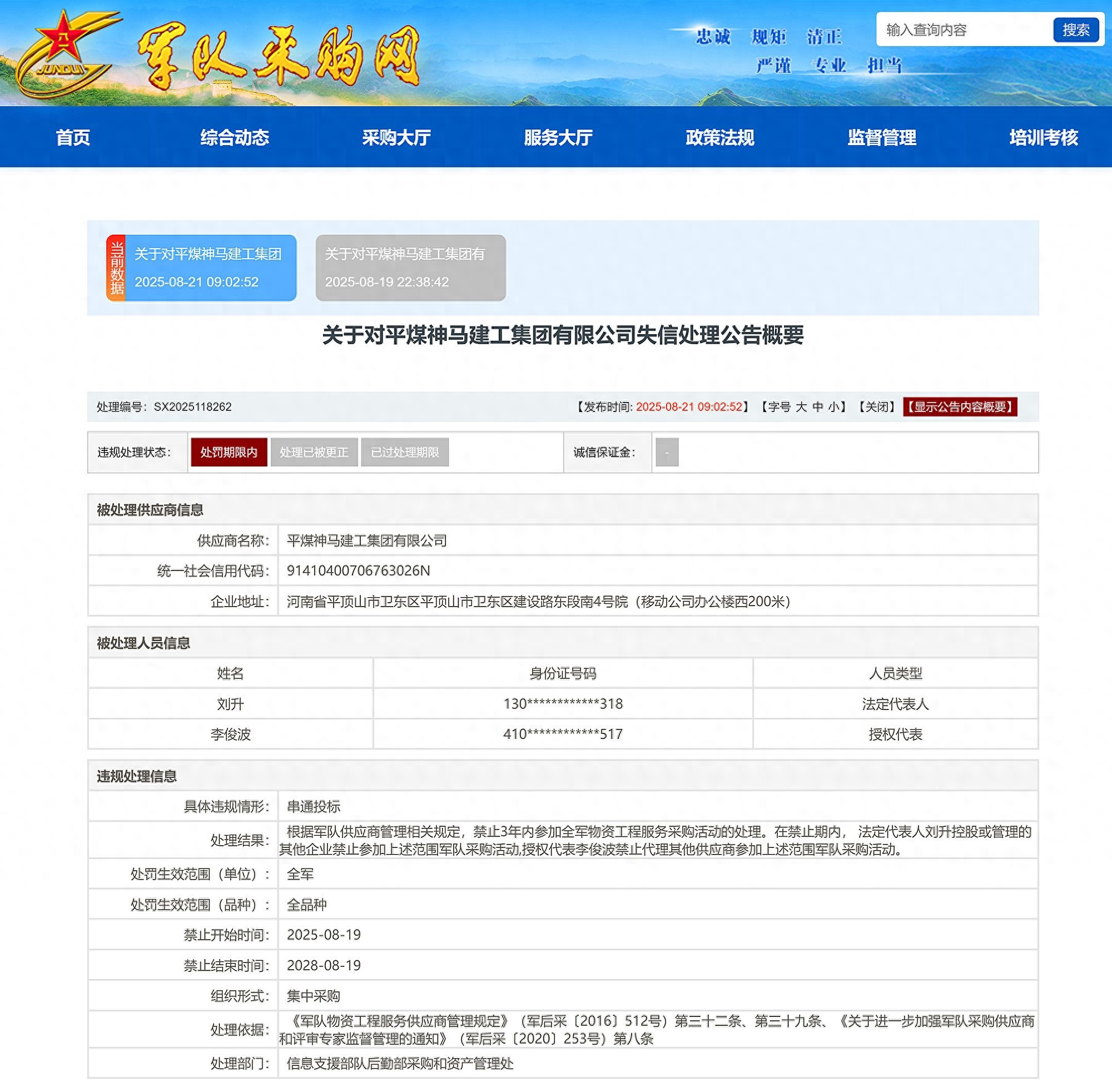
Task: Click the 处罚期限内 status badge
Action: 229,452
